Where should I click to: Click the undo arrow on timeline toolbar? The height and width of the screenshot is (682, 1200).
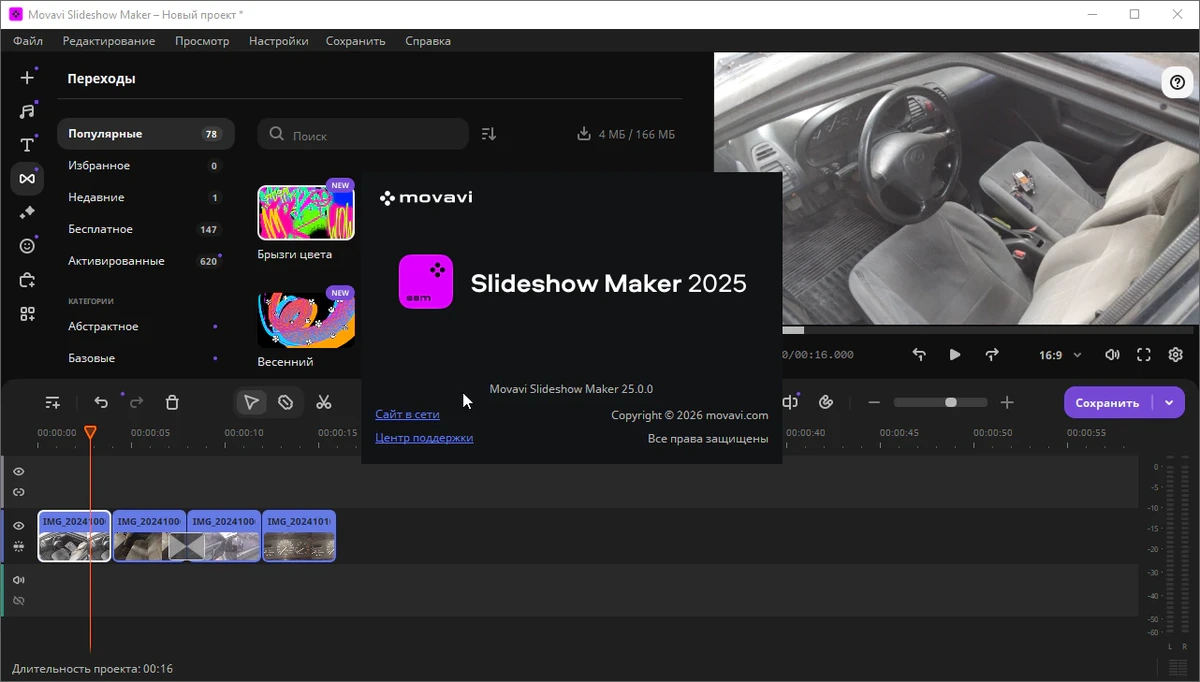pos(101,402)
